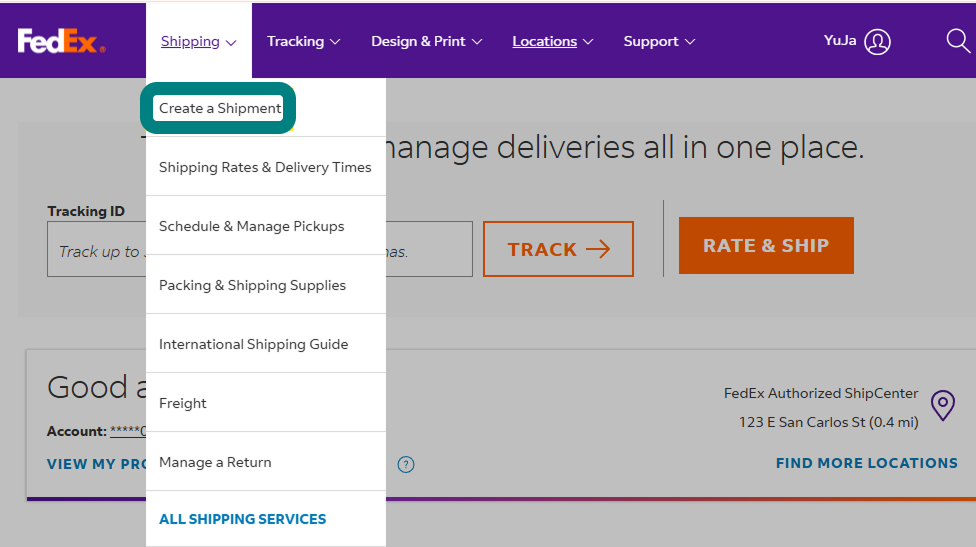Click the masked account number link

tap(128, 431)
